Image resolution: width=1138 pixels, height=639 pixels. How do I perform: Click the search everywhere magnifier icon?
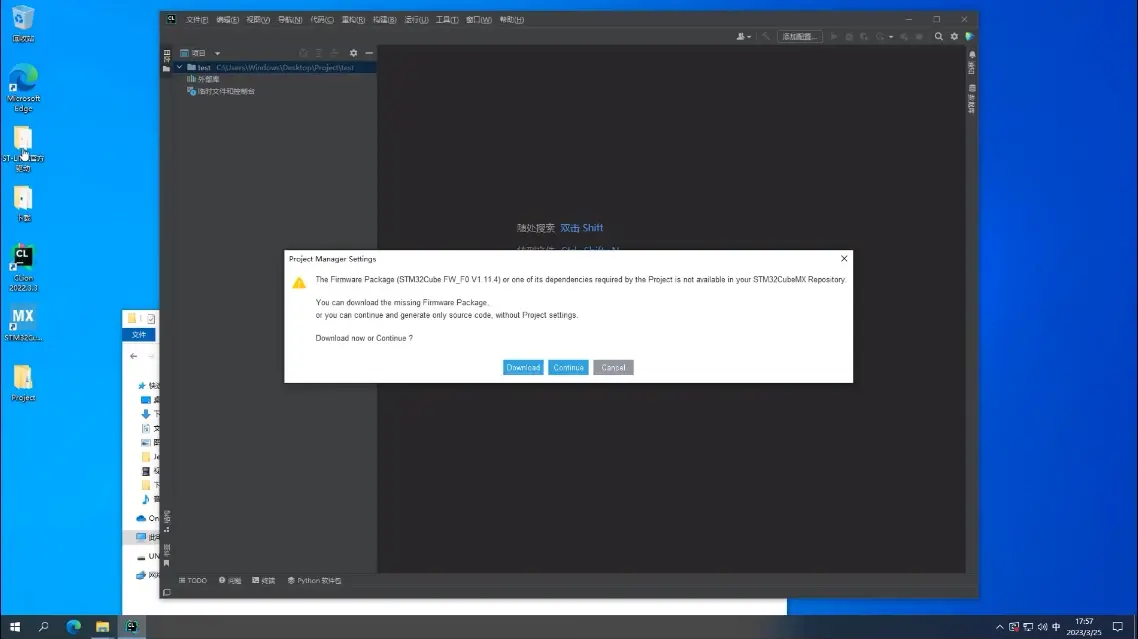point(938,36)
